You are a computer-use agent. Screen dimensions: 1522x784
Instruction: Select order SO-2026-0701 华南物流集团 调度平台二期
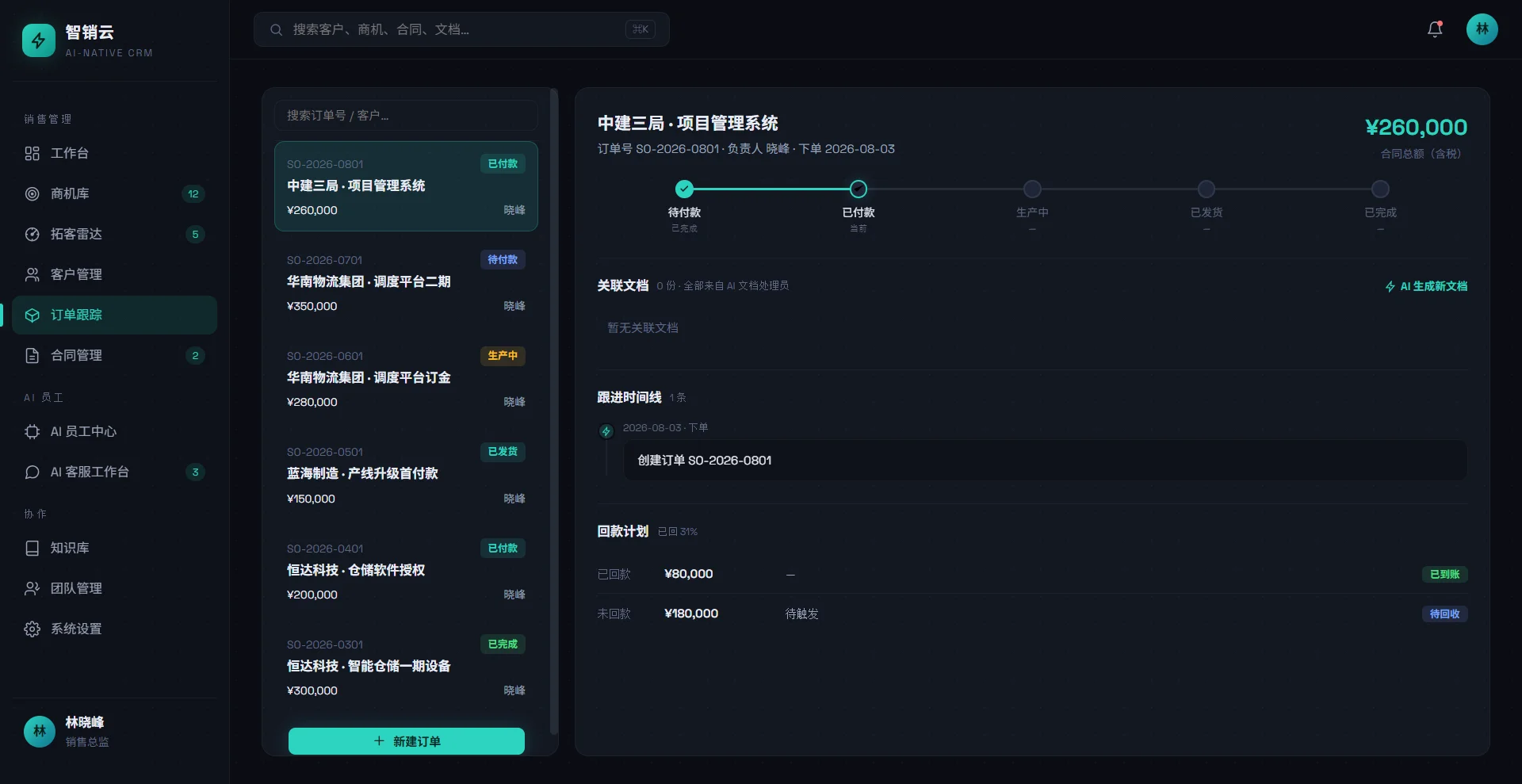click(x=406, y=283)
